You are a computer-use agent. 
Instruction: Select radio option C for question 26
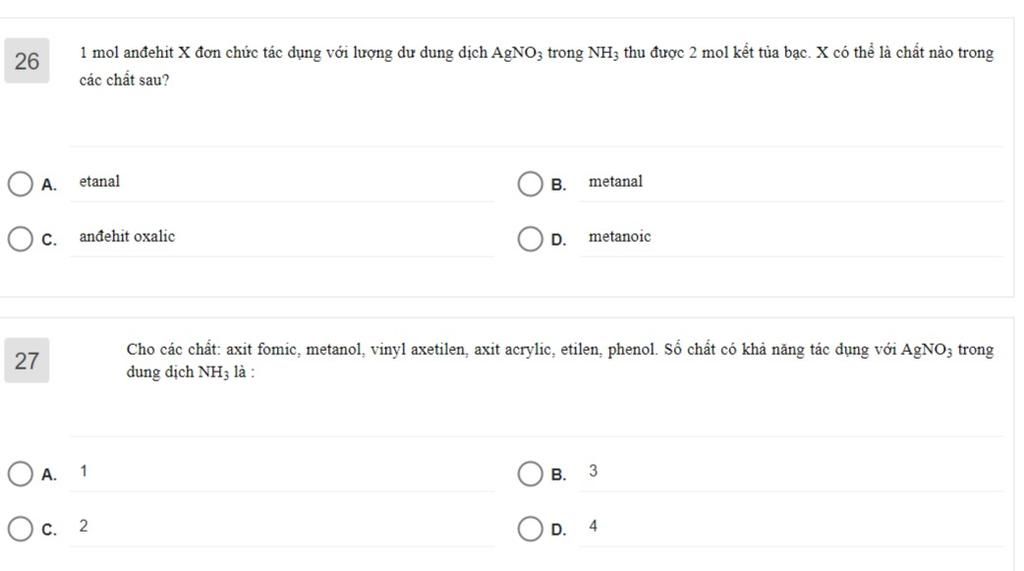tap(20, 239)
